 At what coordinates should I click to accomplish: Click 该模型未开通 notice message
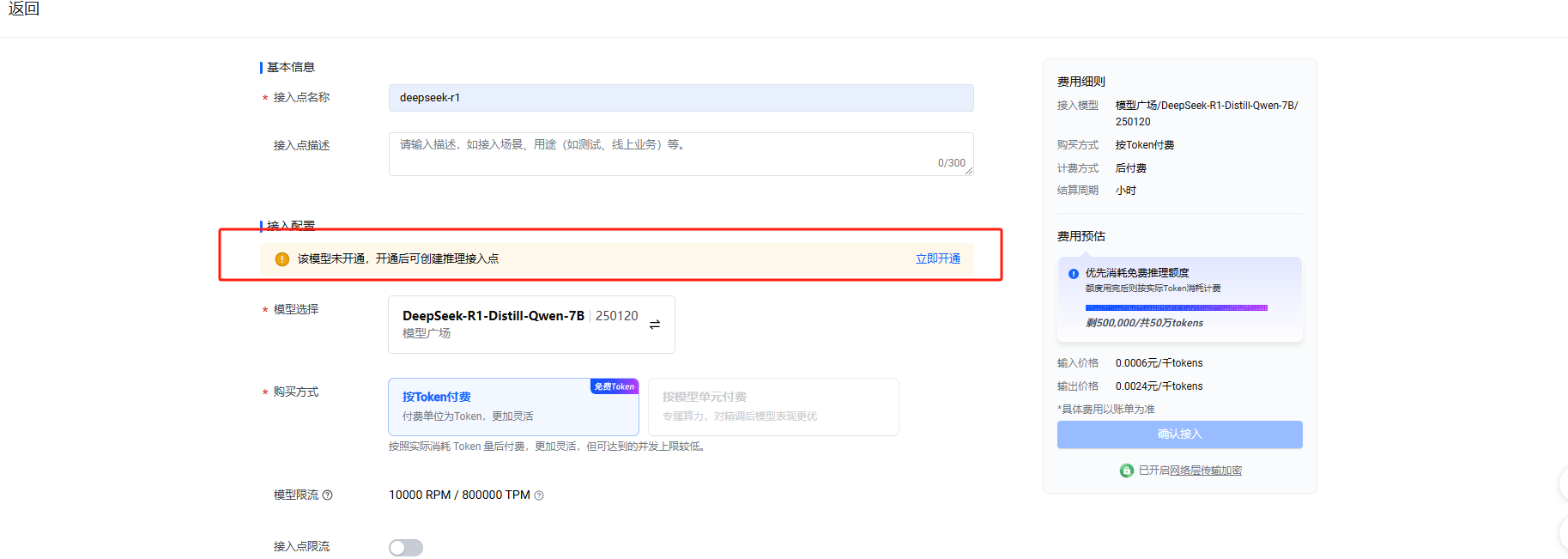click(x=398, y=258)
